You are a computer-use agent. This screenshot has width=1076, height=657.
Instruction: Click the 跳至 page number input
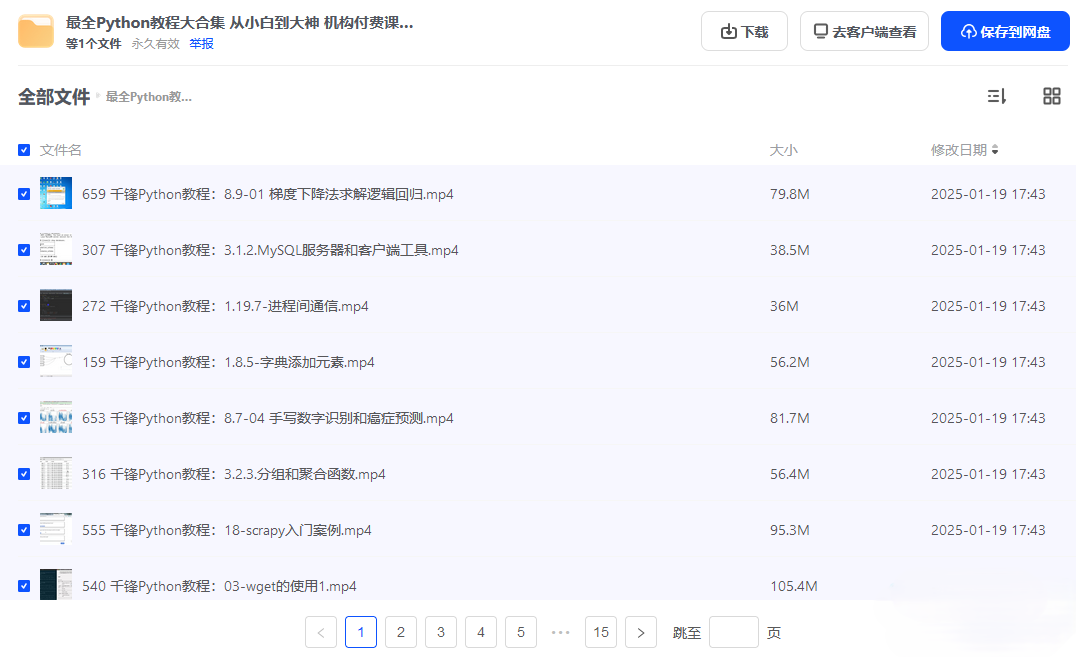734,632
